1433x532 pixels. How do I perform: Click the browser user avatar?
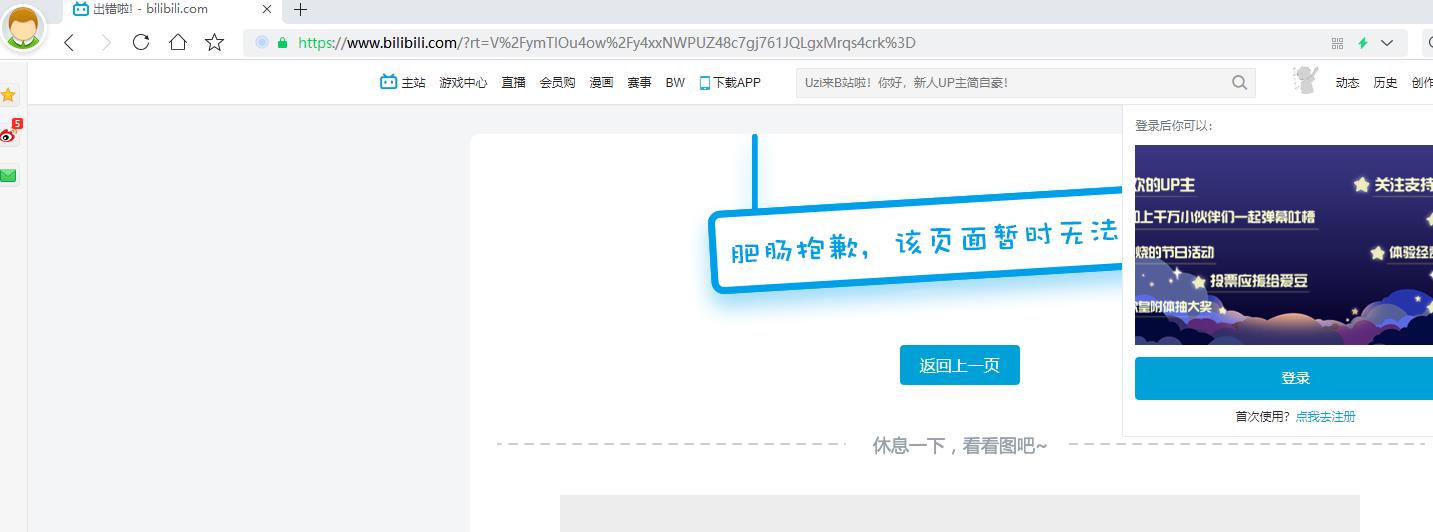point(22,27)
